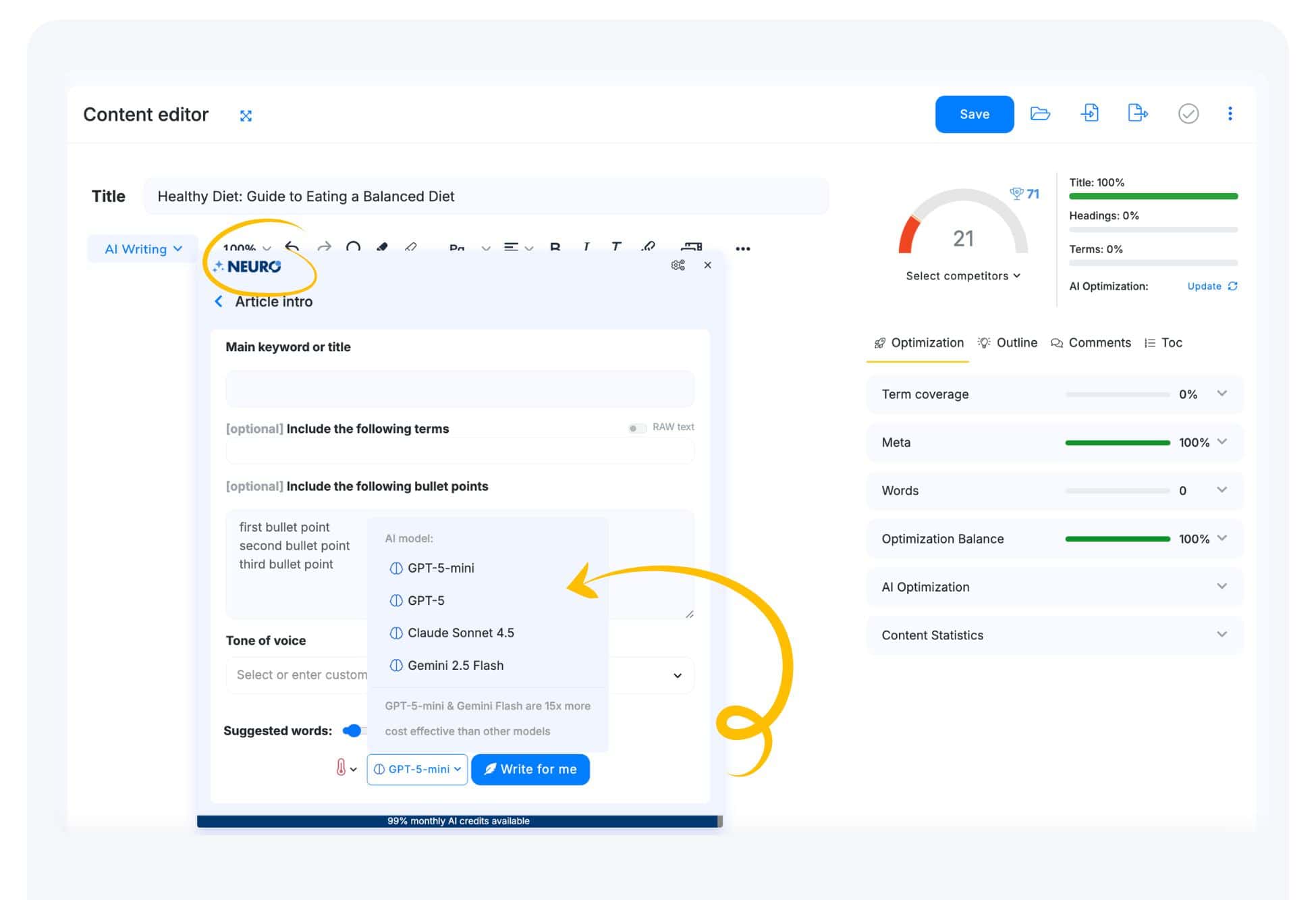Toggle fullscreen mode for Content editor
This screenshot has width=1316, height=900.
click(x=246, y=115)
